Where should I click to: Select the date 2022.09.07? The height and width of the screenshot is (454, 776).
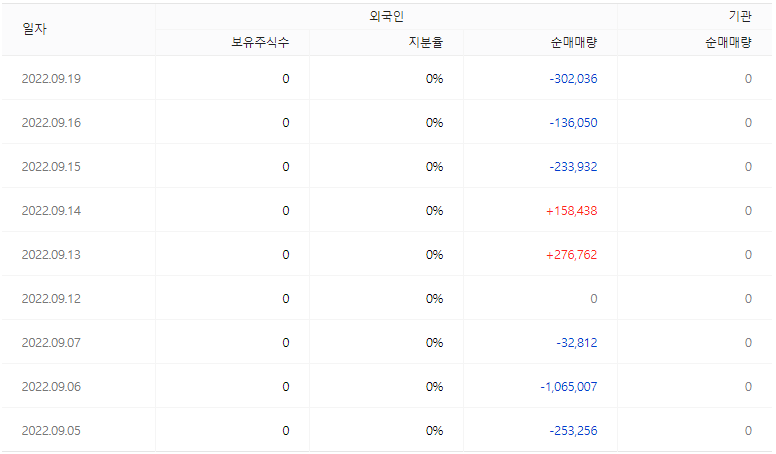pos(51,343)
